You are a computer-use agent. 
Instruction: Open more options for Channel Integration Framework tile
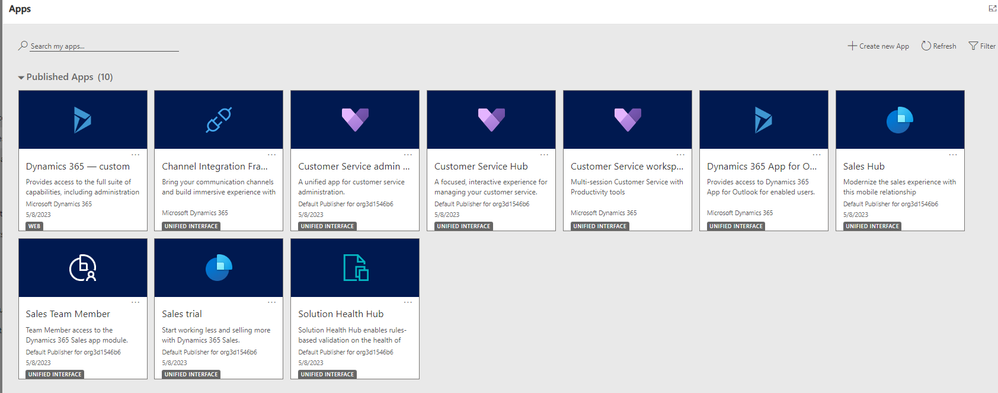pos(272,154)
